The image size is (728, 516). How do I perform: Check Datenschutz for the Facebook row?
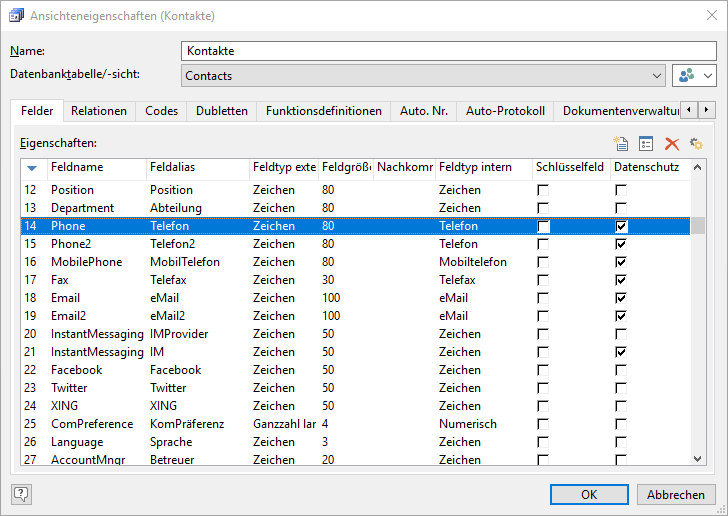[621, 370]
